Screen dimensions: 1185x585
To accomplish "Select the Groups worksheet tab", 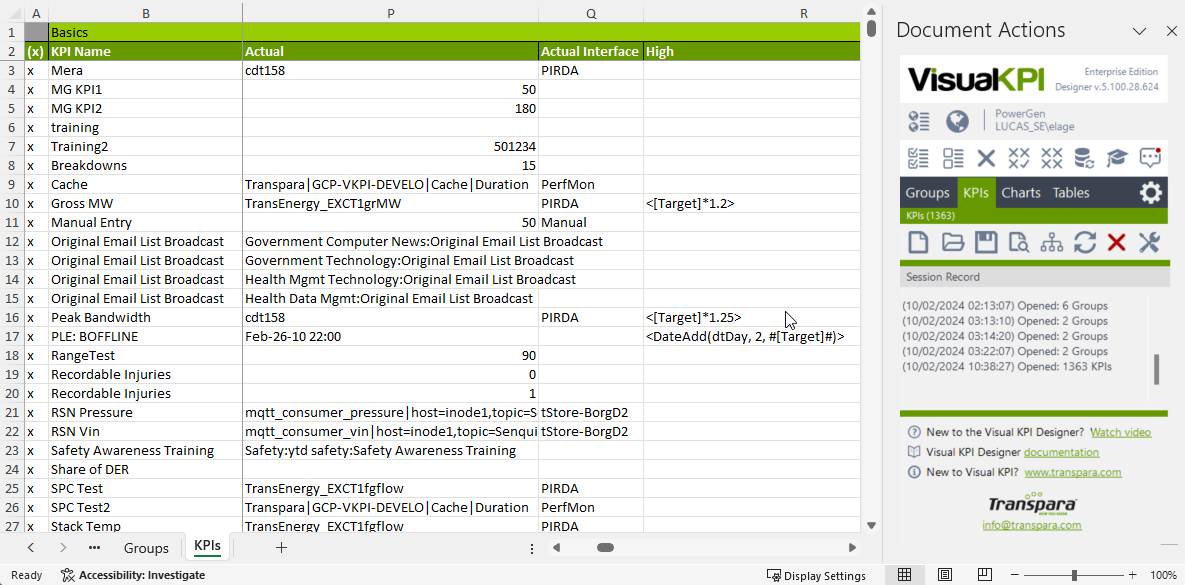I will click(146, 548).
